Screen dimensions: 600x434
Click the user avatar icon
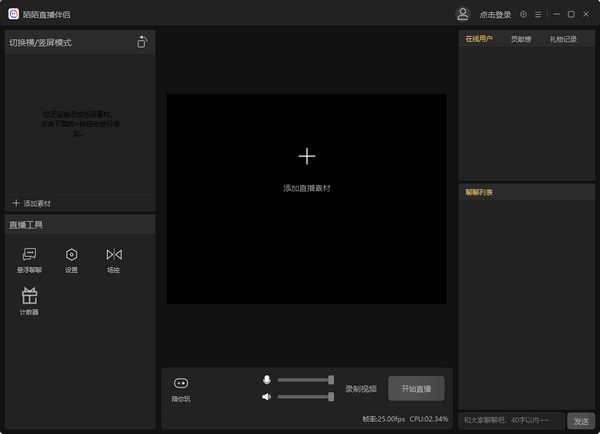tap(462, 14)
